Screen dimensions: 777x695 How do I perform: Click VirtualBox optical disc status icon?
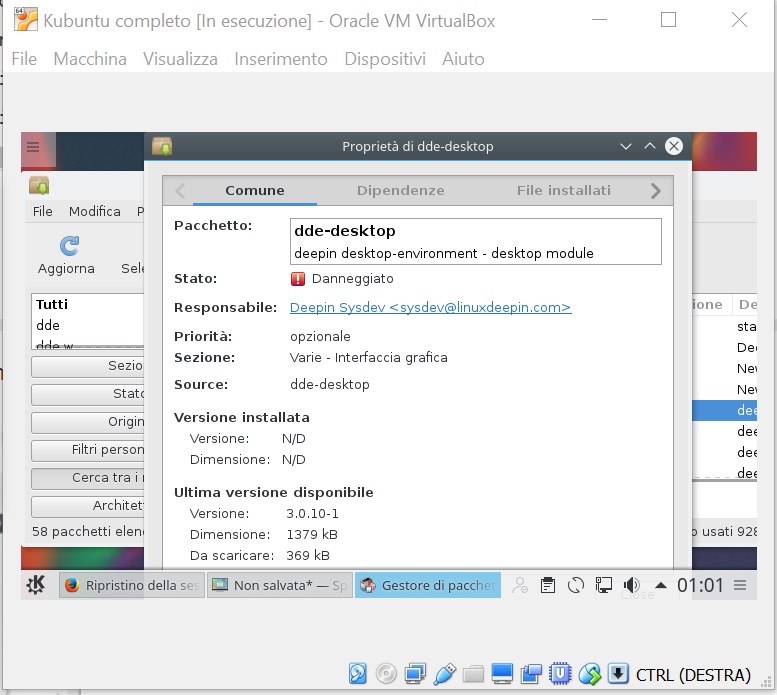pos(386,674)
